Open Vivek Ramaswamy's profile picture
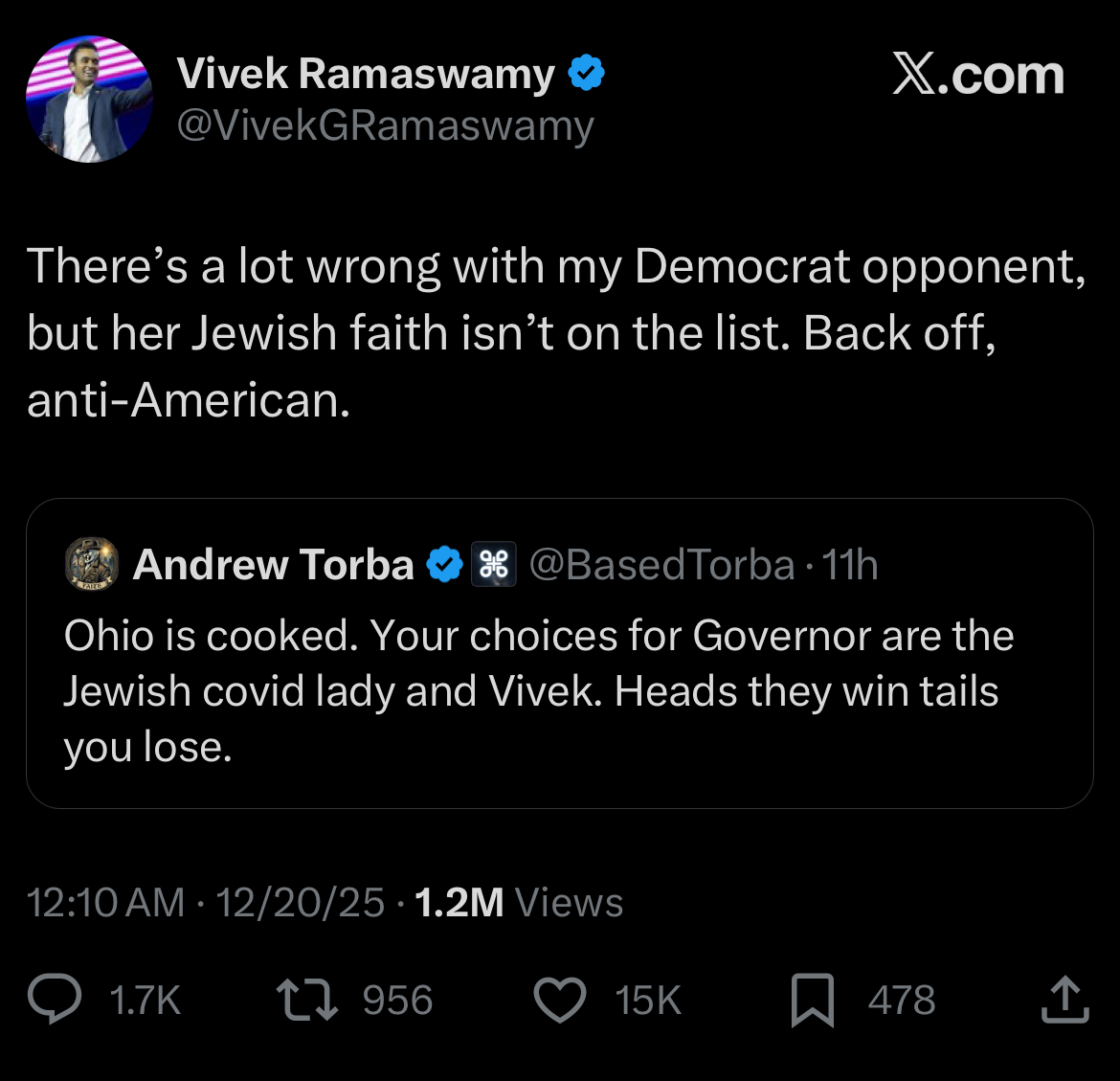Viewport: 1120px width, 1081px height. coord(88,100)
